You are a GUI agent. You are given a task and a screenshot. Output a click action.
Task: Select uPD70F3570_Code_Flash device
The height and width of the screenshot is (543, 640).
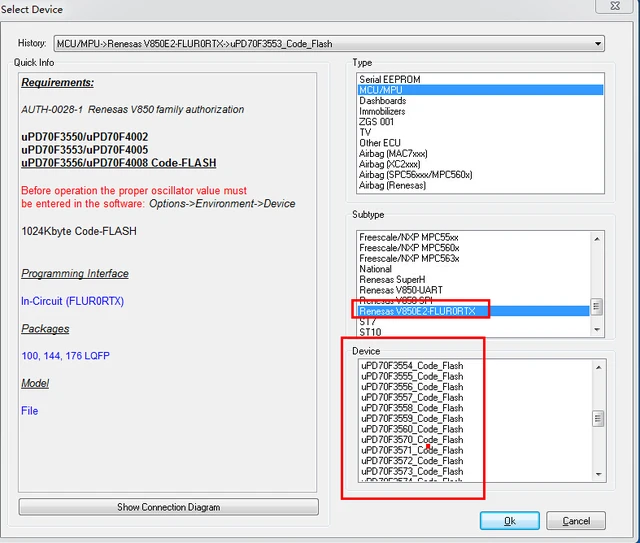[x=475, y=440]
